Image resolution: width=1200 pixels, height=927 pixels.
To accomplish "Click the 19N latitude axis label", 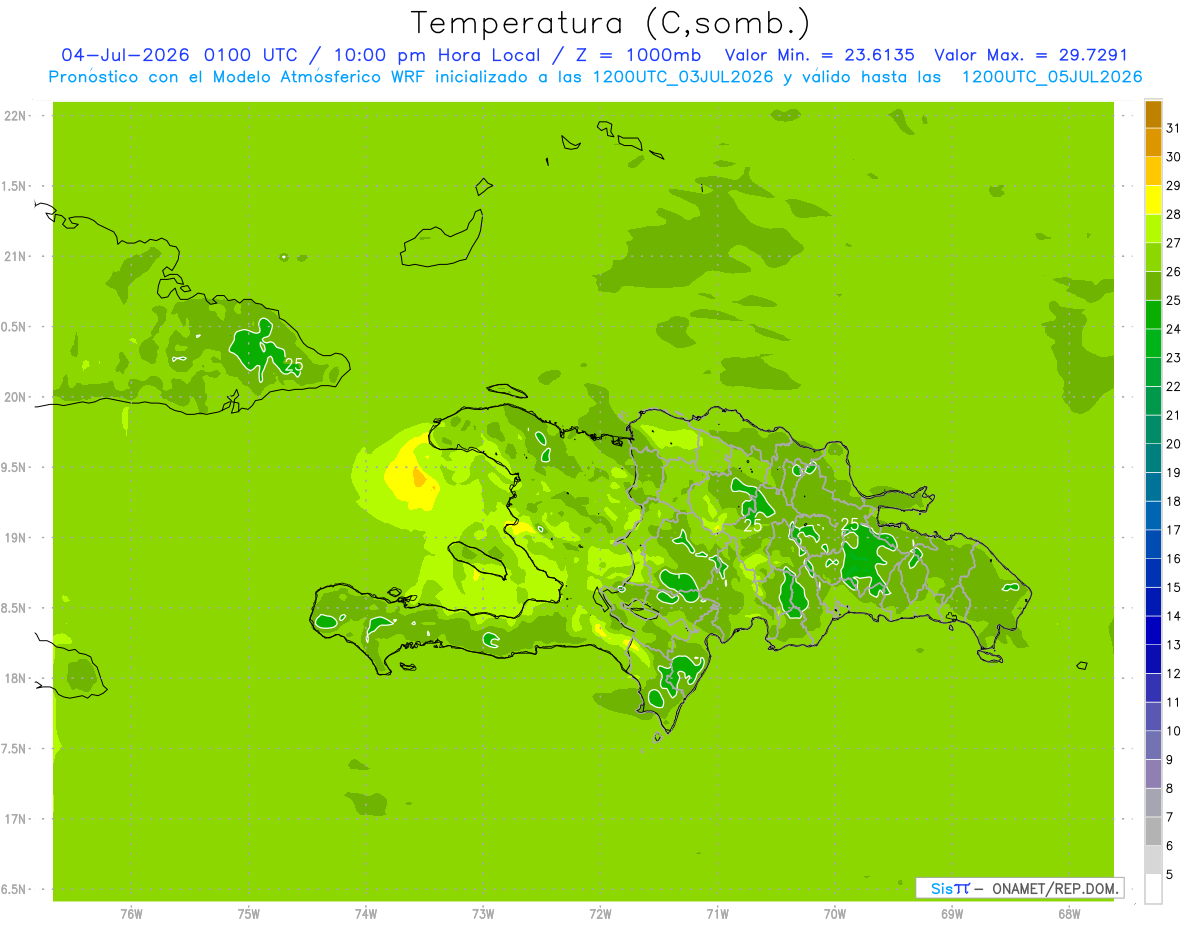I will point(15,538).
